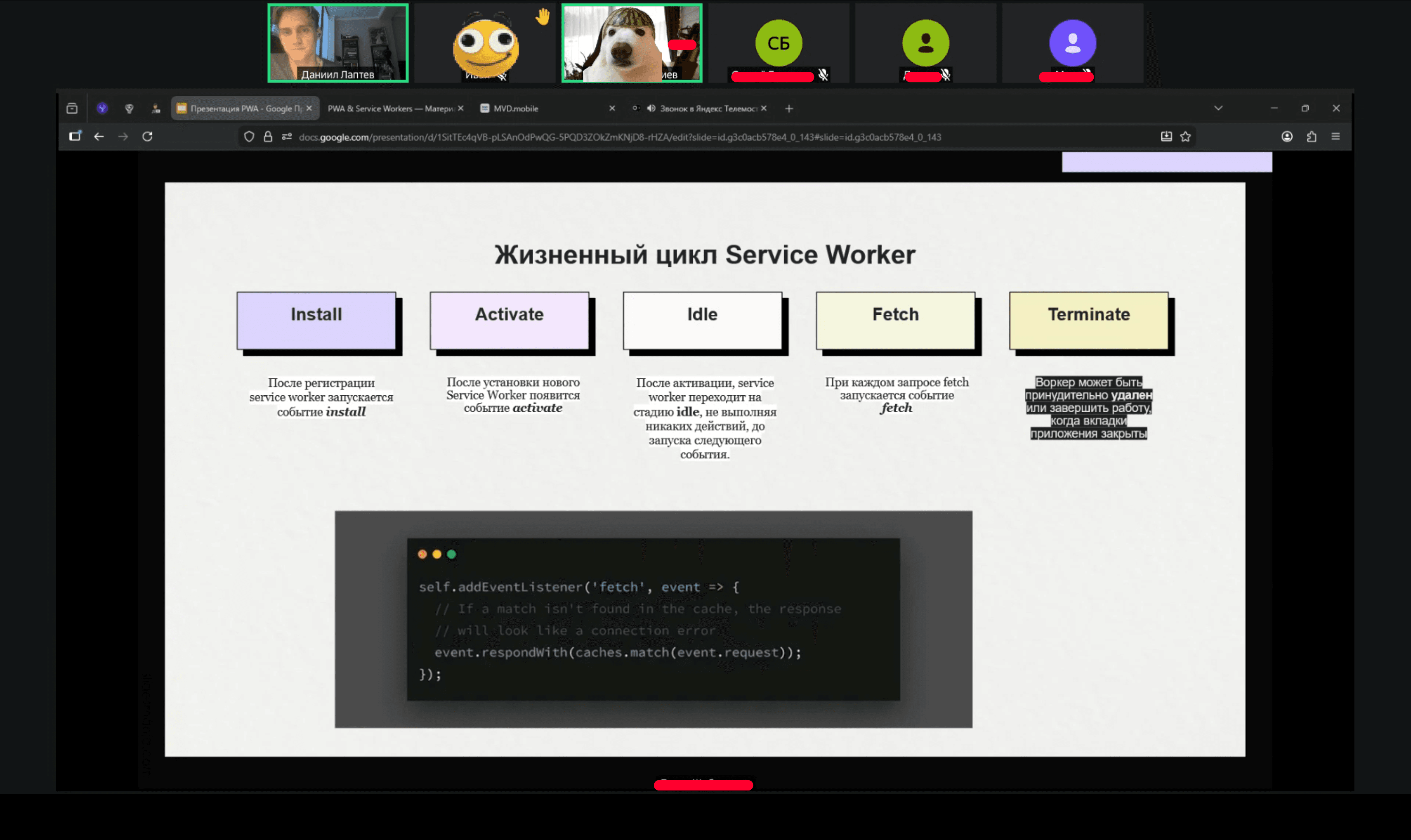Click the Idle description 'После активации, service worker'
Image resolution: width=1411 pixels, height=840 pixels.
click(705, 390)
